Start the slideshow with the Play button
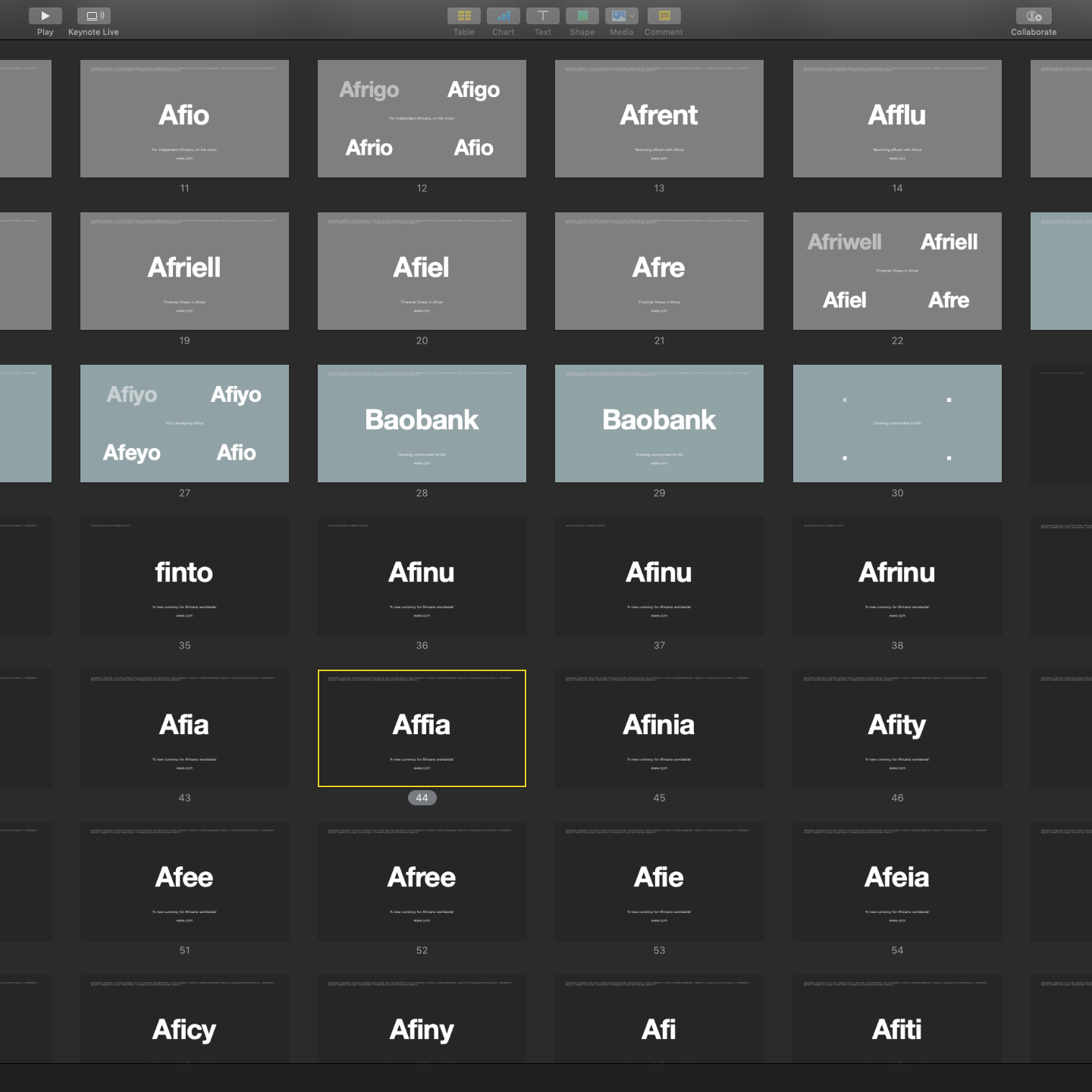 pos(45,16)
